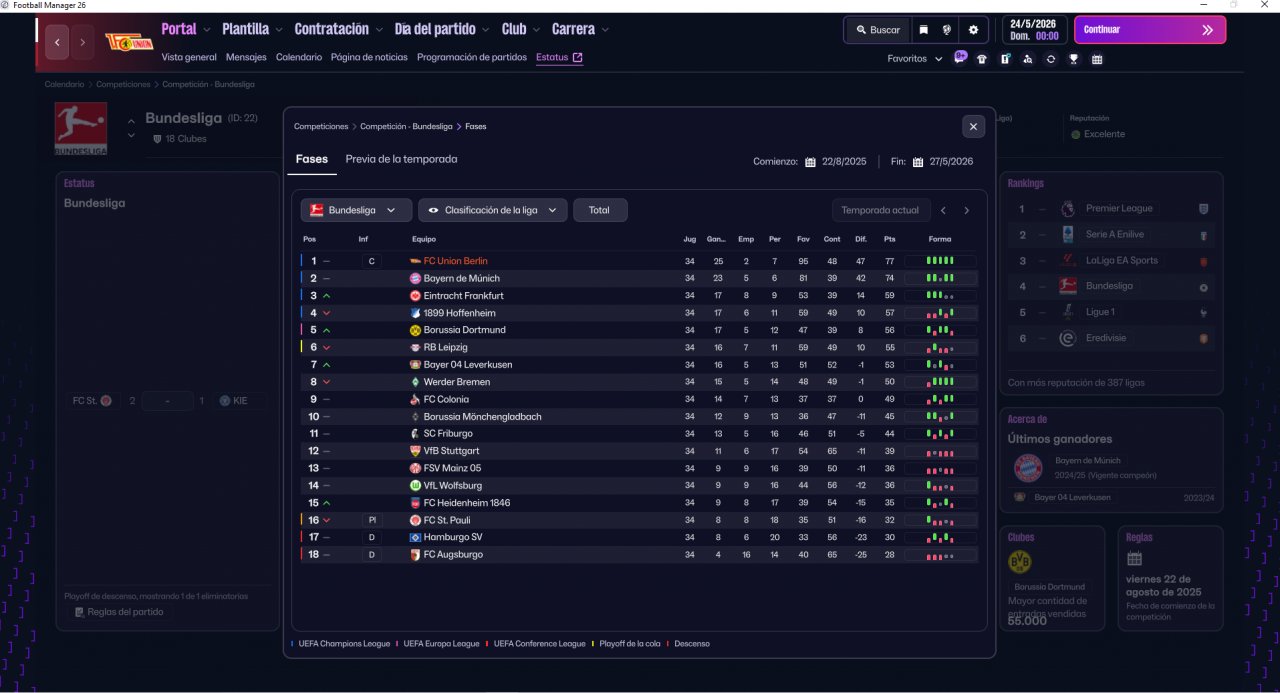Click the Eredivisie logo in Rankings
Image resolution: width=1280 pixels, height=693 pixels.
coord(1068,338)
